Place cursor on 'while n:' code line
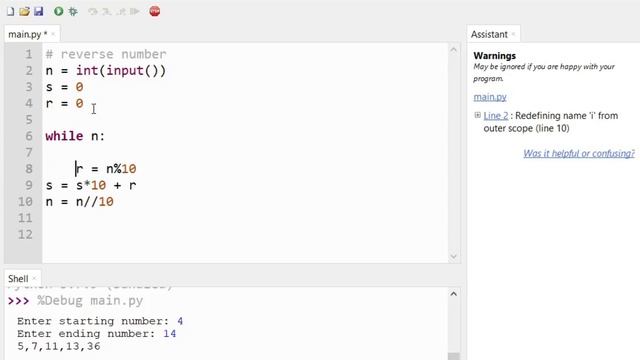 point(75,136)
